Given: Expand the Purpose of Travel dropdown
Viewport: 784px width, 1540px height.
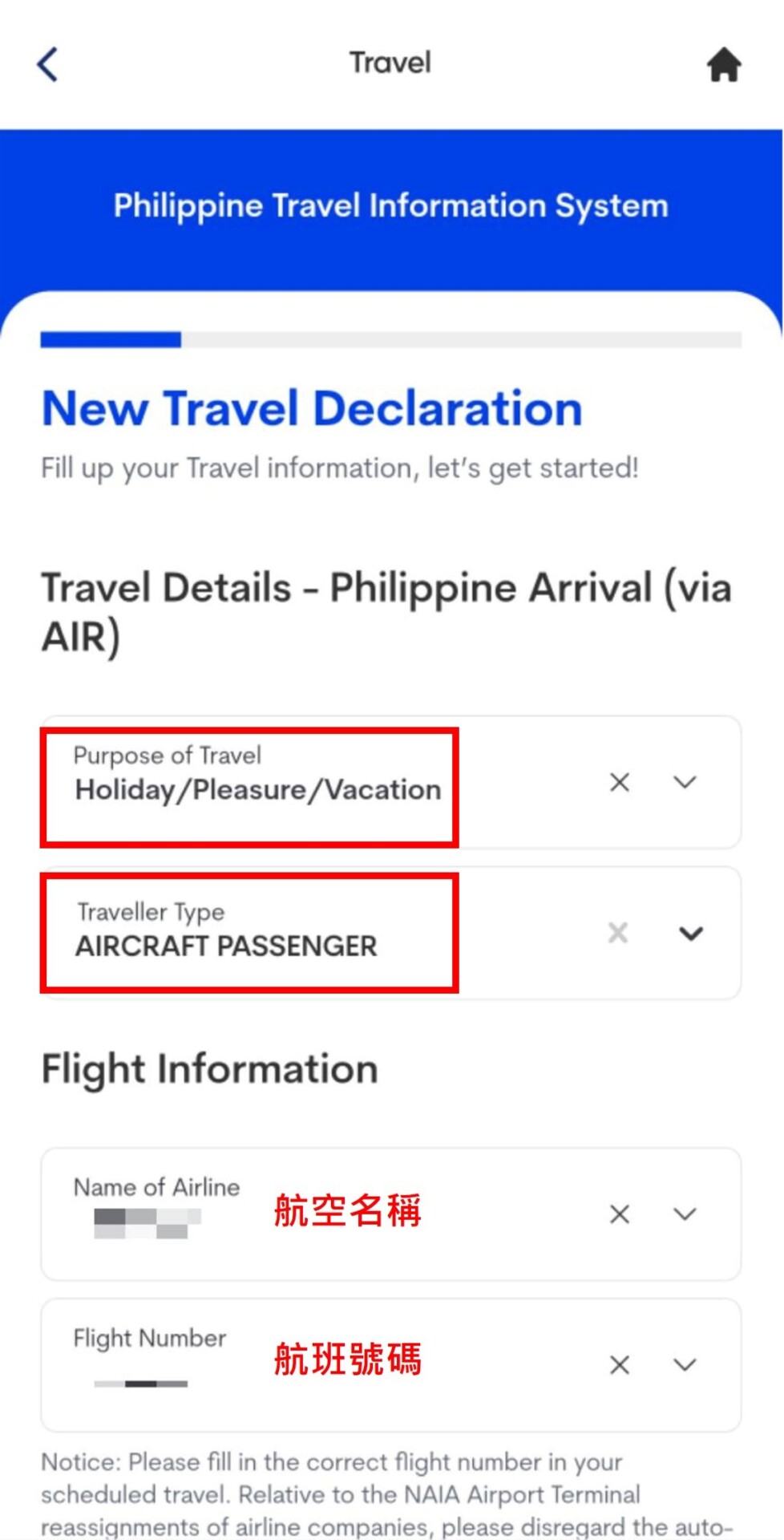Looking at the screenshot, I should pos(685,782).
